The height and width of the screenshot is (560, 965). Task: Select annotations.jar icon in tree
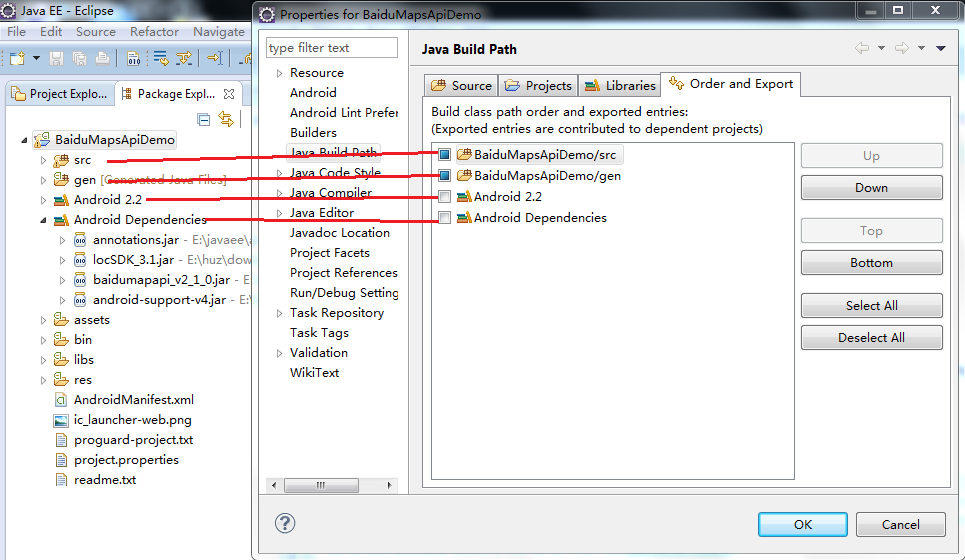click(x=80, y=240)
